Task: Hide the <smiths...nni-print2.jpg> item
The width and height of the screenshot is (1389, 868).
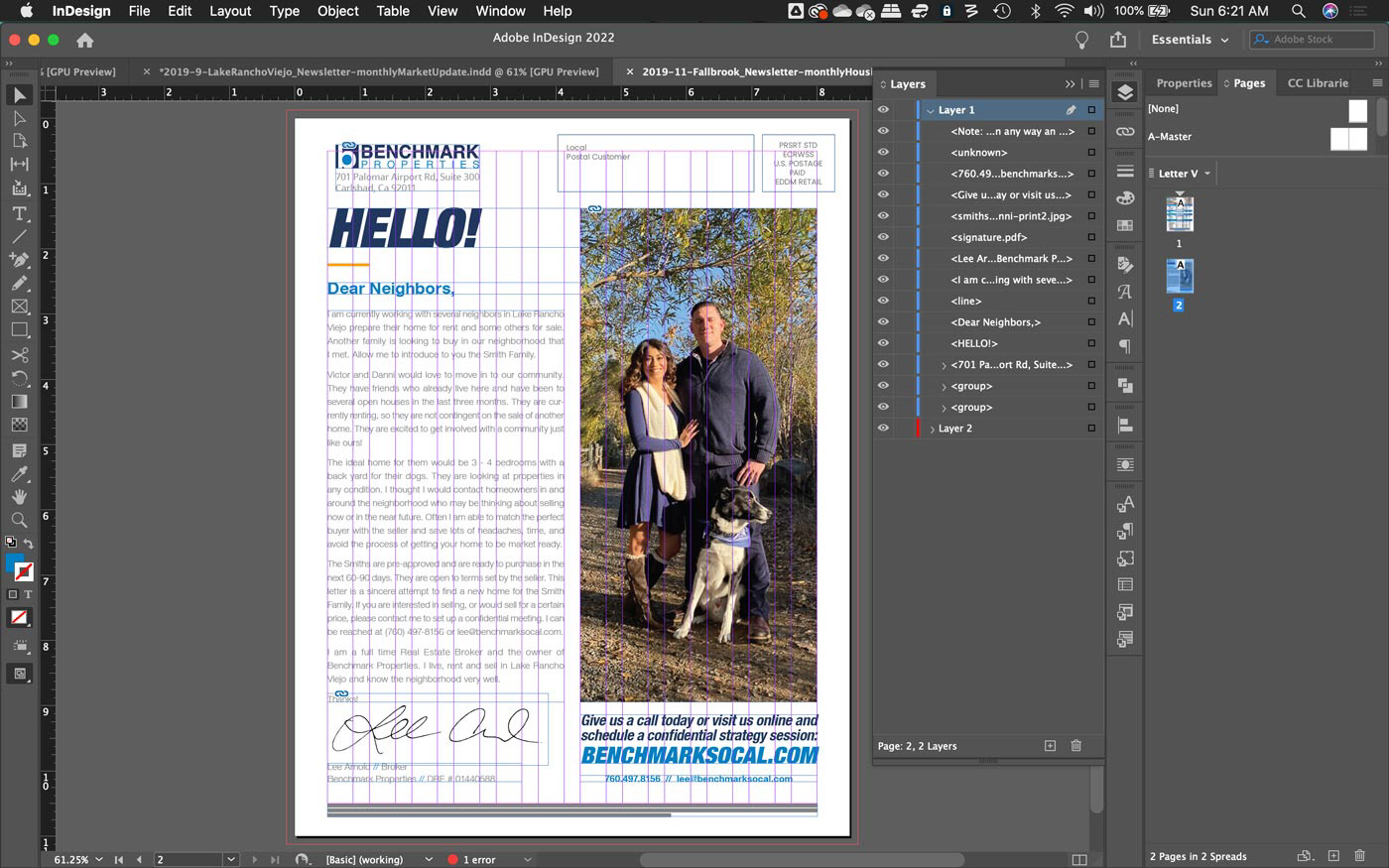Action: pos(883,216)
